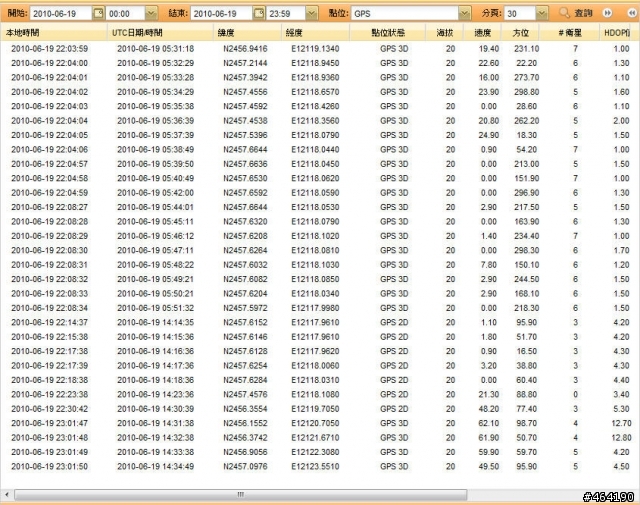Select latitude cell N2457.5972

click(245, 308)
